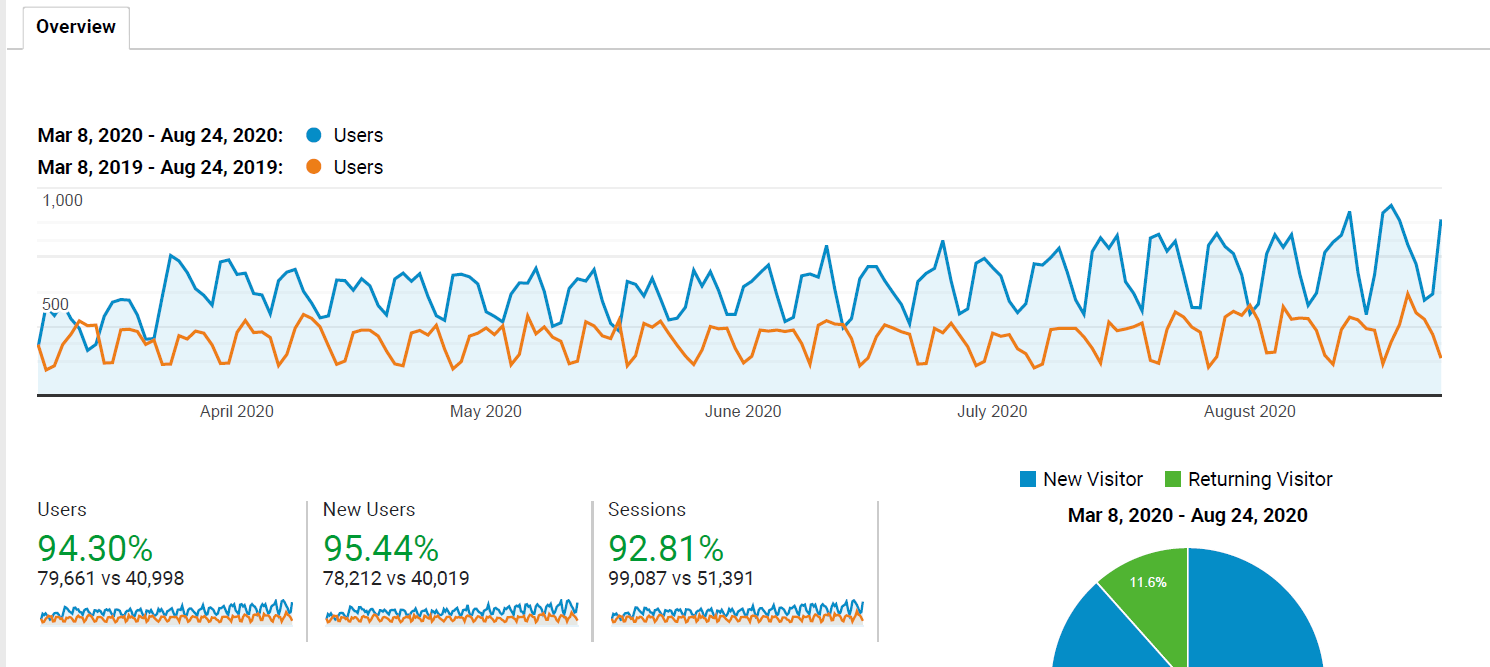Viewport: 1490px width, 667px height.
Task: Click the pie chart title 'Mar 8, 2020 - Aug 24, 2020'
Action: 1188,516
